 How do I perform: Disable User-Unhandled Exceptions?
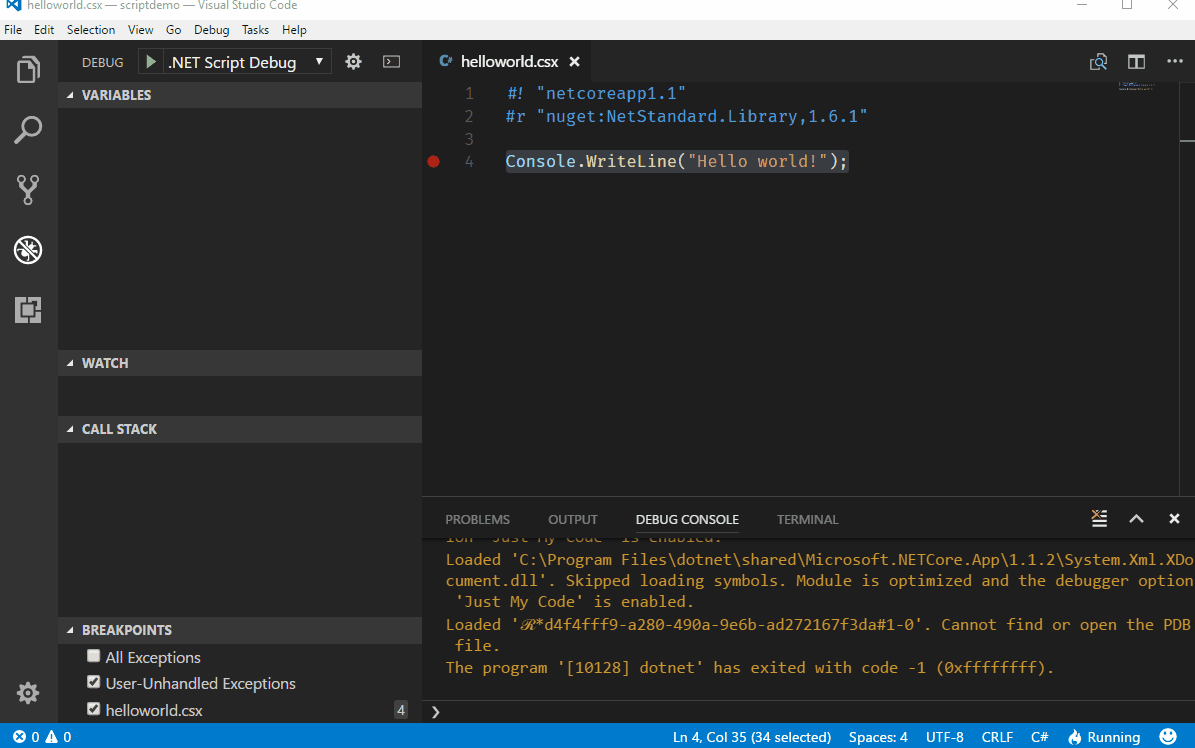(x=93, y=683)
